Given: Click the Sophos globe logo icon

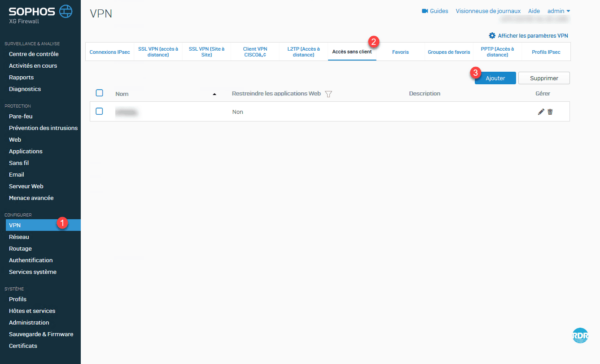Looking at the screenshot, I should [x=65, y=11].
